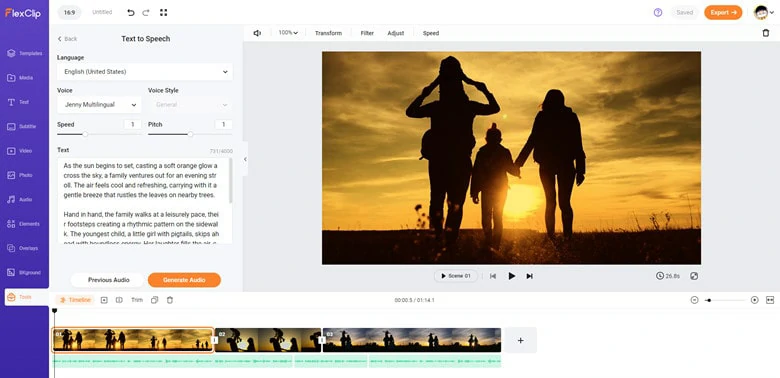Click the Previous Audio button
780x378 pixels.
click(108, 280)
